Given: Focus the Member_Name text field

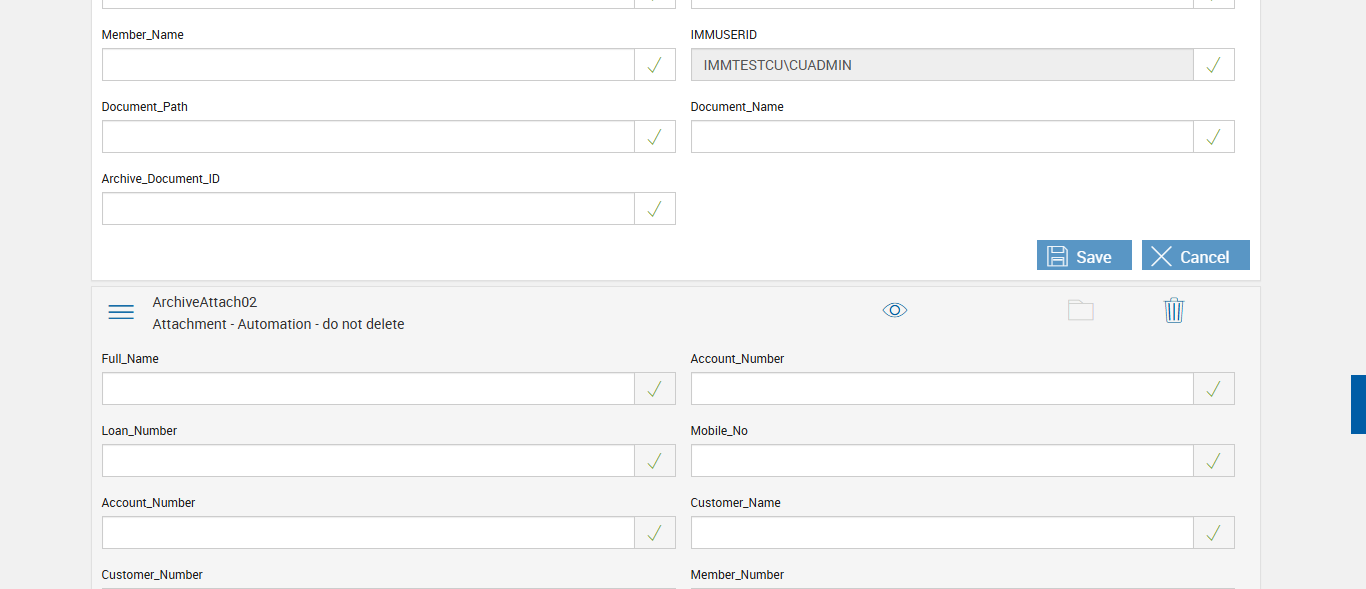Looking at the screenshot, I should click(368, 65).
